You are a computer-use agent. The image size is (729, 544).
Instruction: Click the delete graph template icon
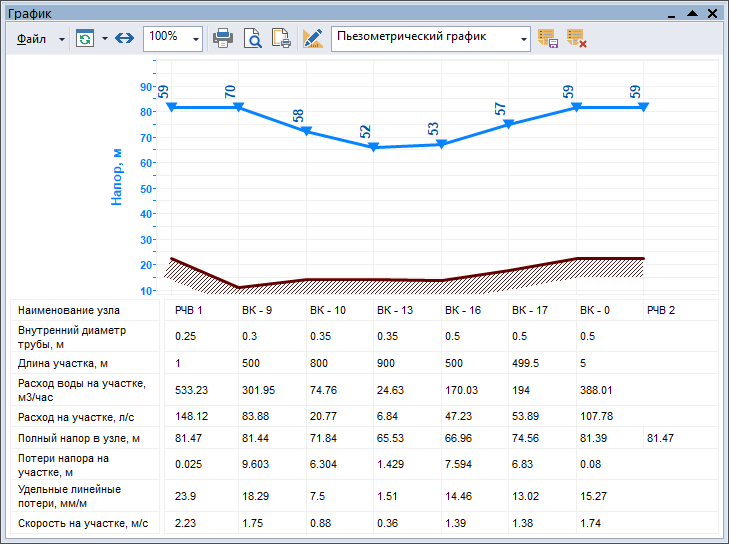click(576, 38)
